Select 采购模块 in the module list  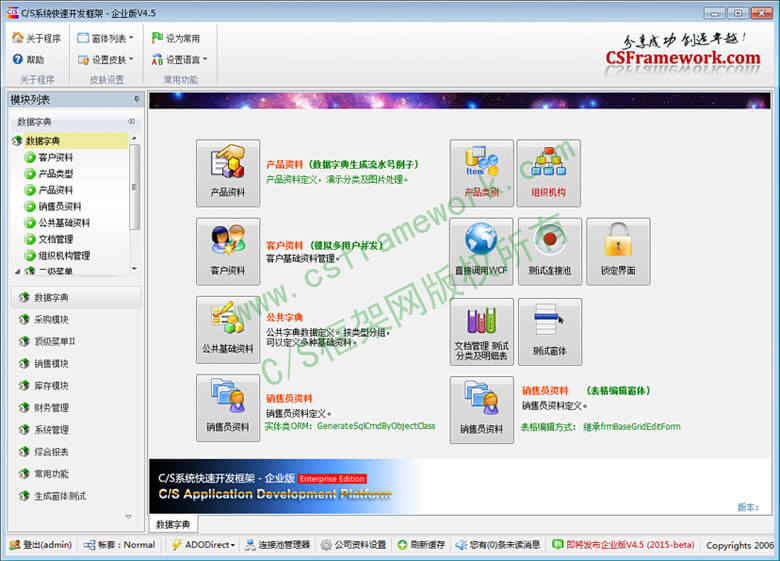click(x=51, y=320)
